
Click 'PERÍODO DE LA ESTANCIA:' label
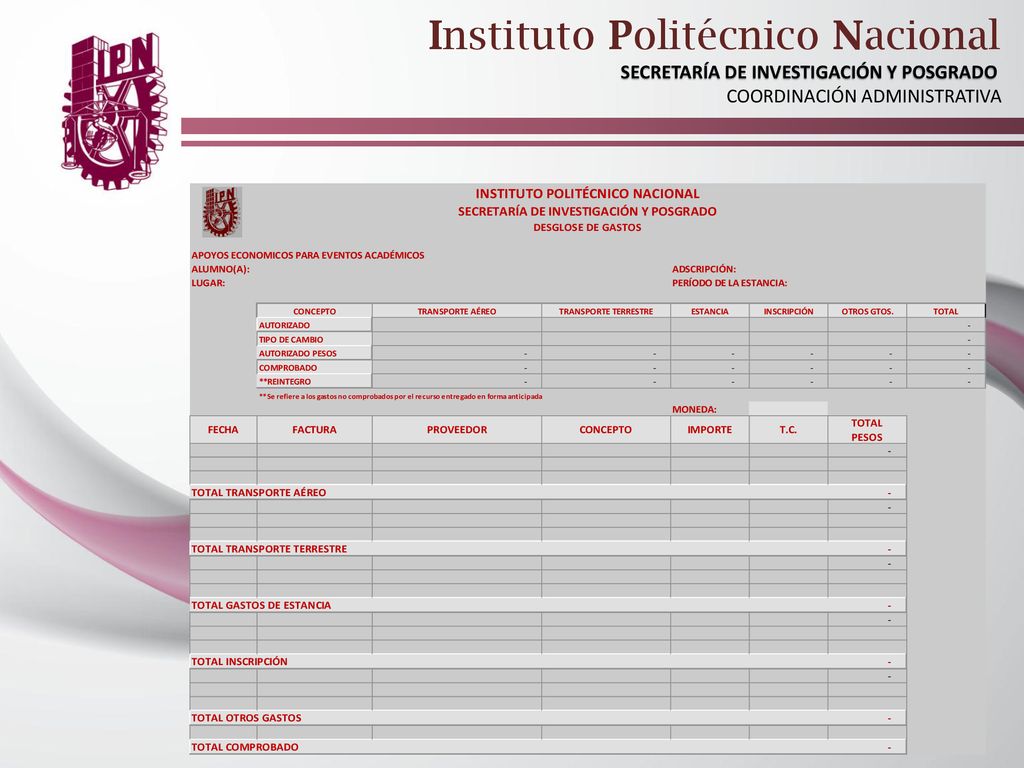pyautogui.click(x=729, y=283)
